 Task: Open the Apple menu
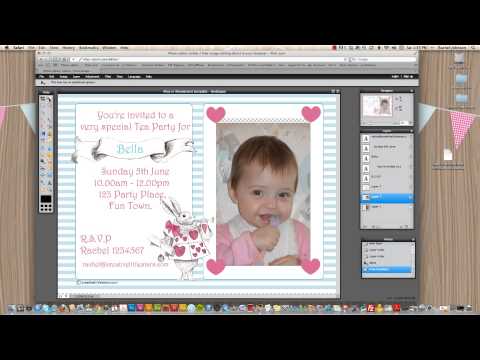pyautogui.click(x=6, y=48)
